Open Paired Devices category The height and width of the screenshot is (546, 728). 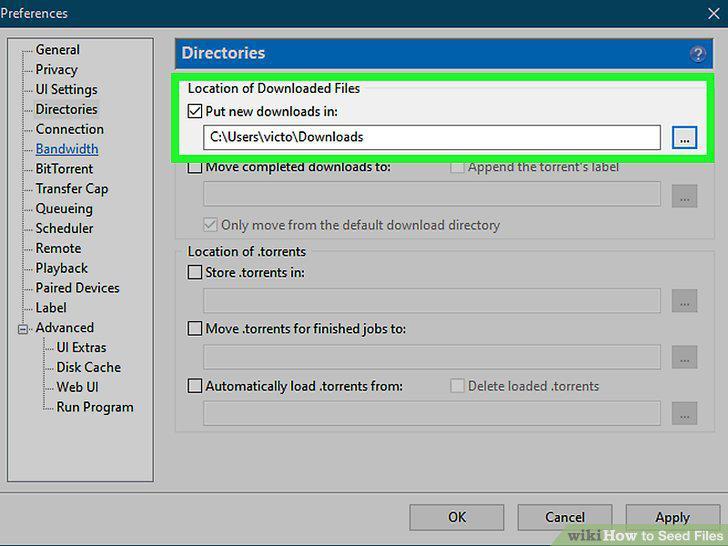[x=78, y=288]
